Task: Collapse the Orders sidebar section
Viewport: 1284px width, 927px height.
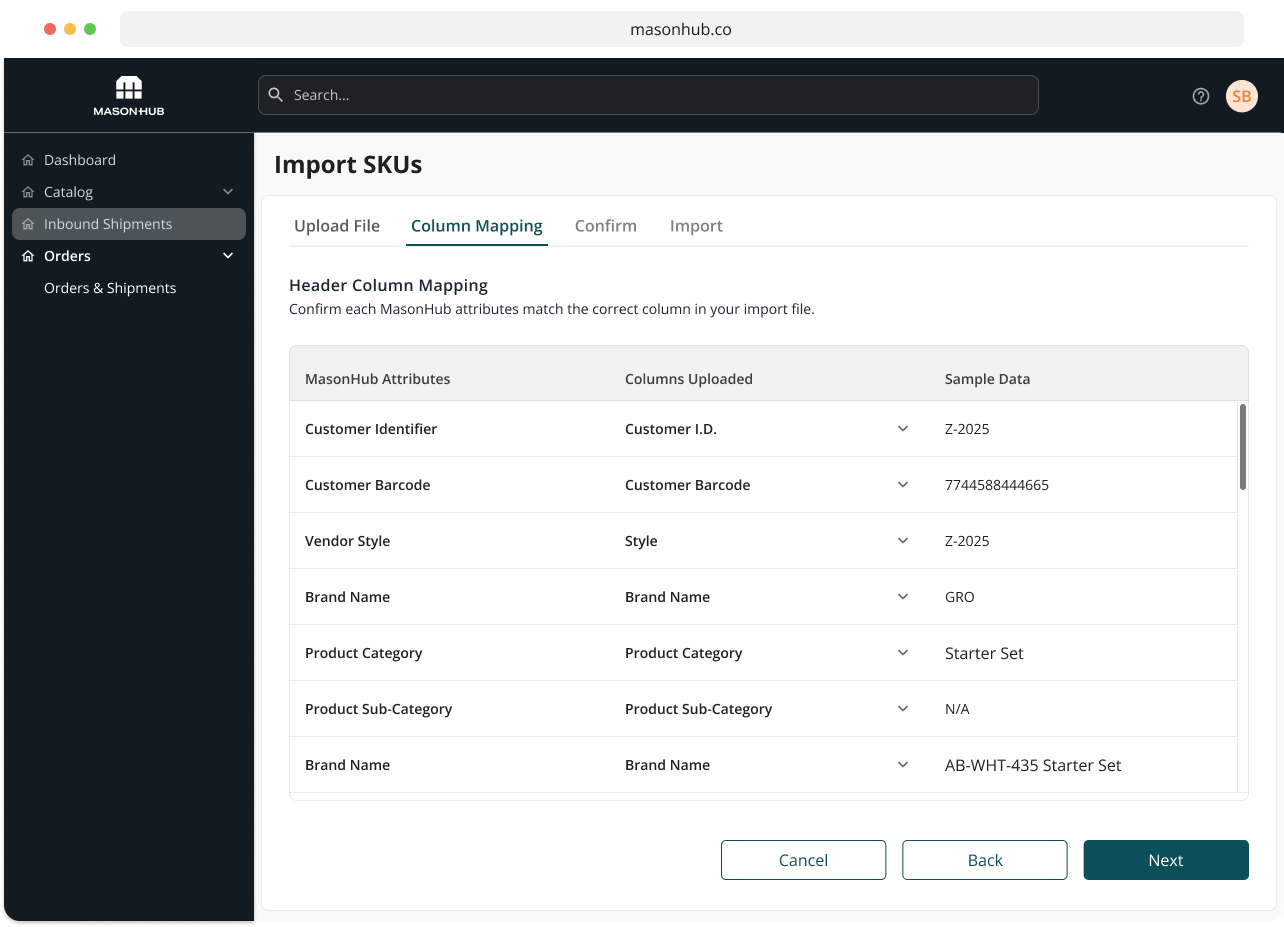Action: tap(228, 255)
